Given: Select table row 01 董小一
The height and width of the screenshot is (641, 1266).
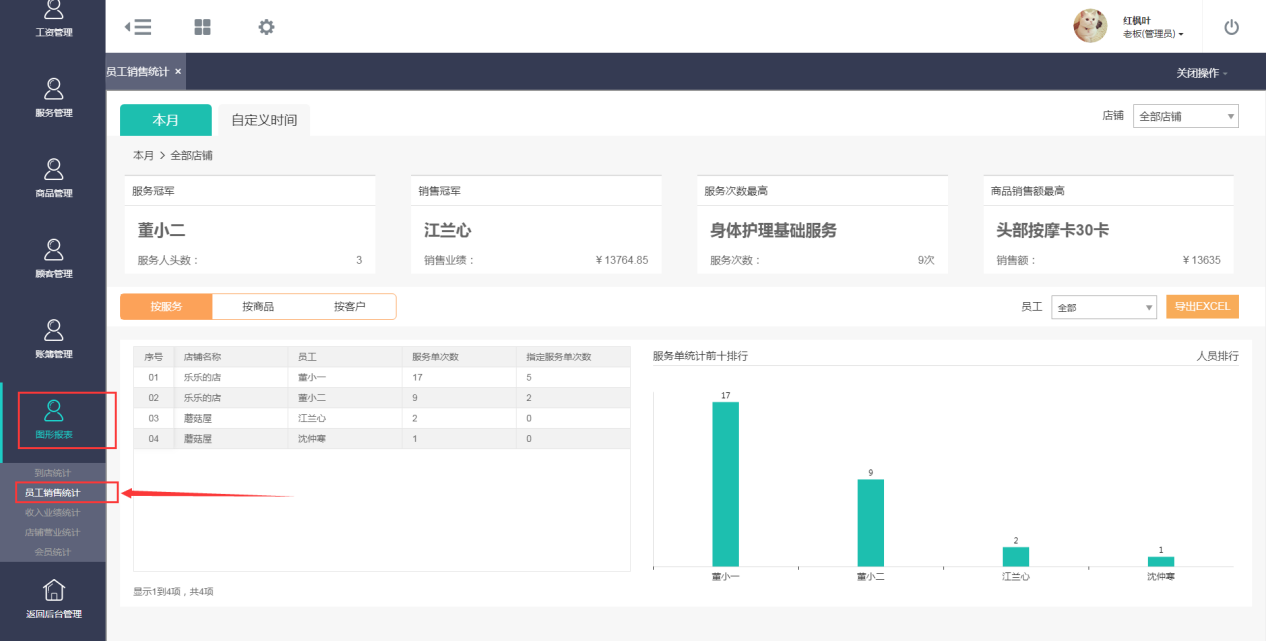Looking at the screenshot, I should click(x=382, y=378).
